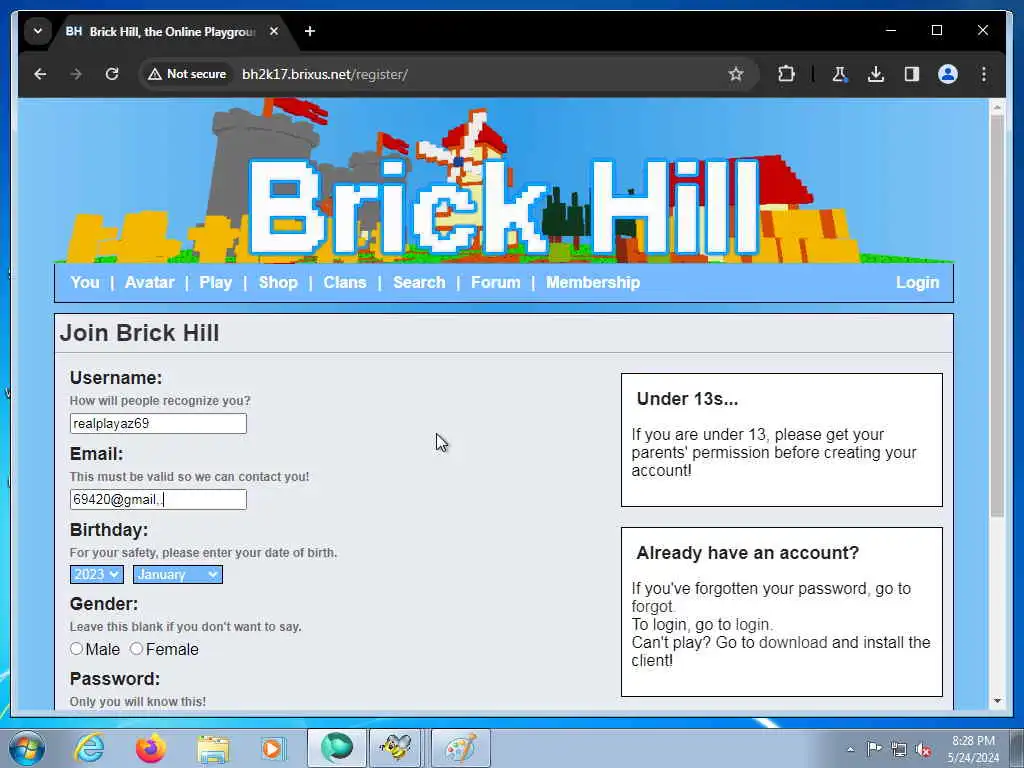Open the Shop navigation link
The width and height of the screenshot is (1024, 768).
[x=278, y=283]
